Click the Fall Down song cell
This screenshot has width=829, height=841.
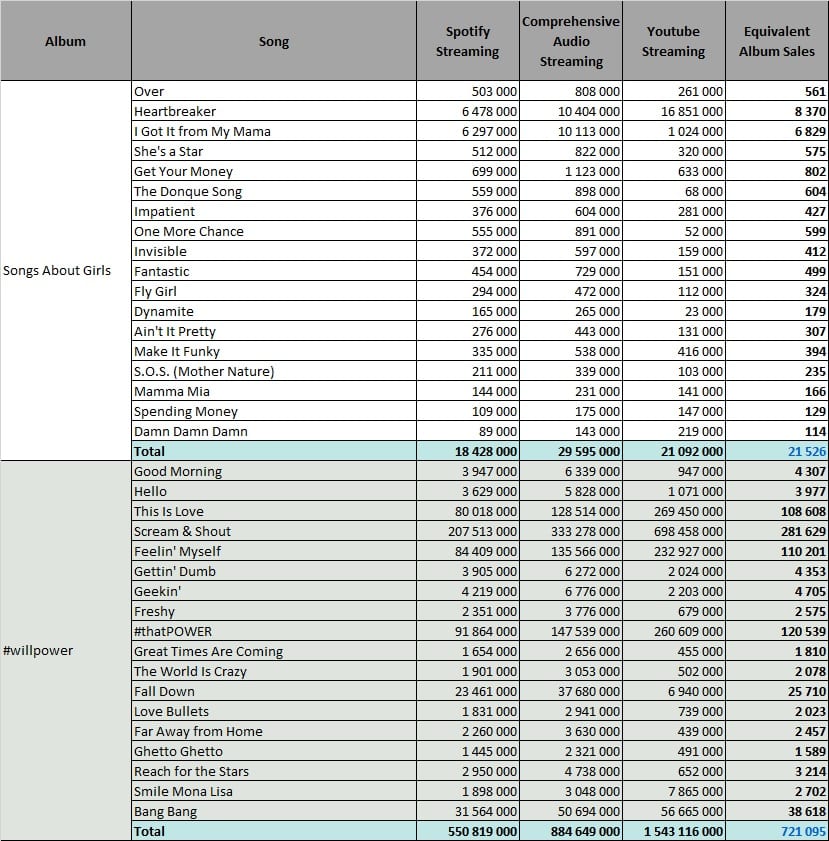[273, 691]
